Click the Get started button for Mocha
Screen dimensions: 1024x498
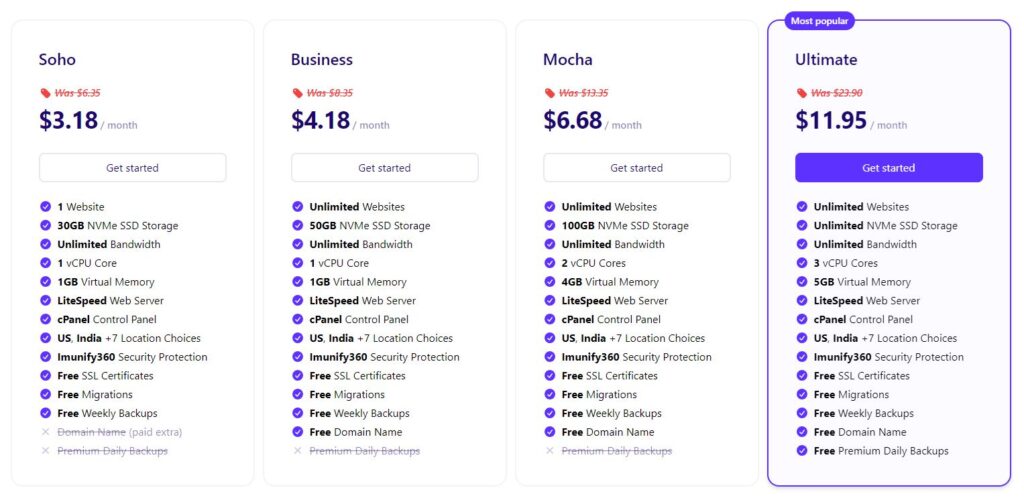(x=637, y=168)
